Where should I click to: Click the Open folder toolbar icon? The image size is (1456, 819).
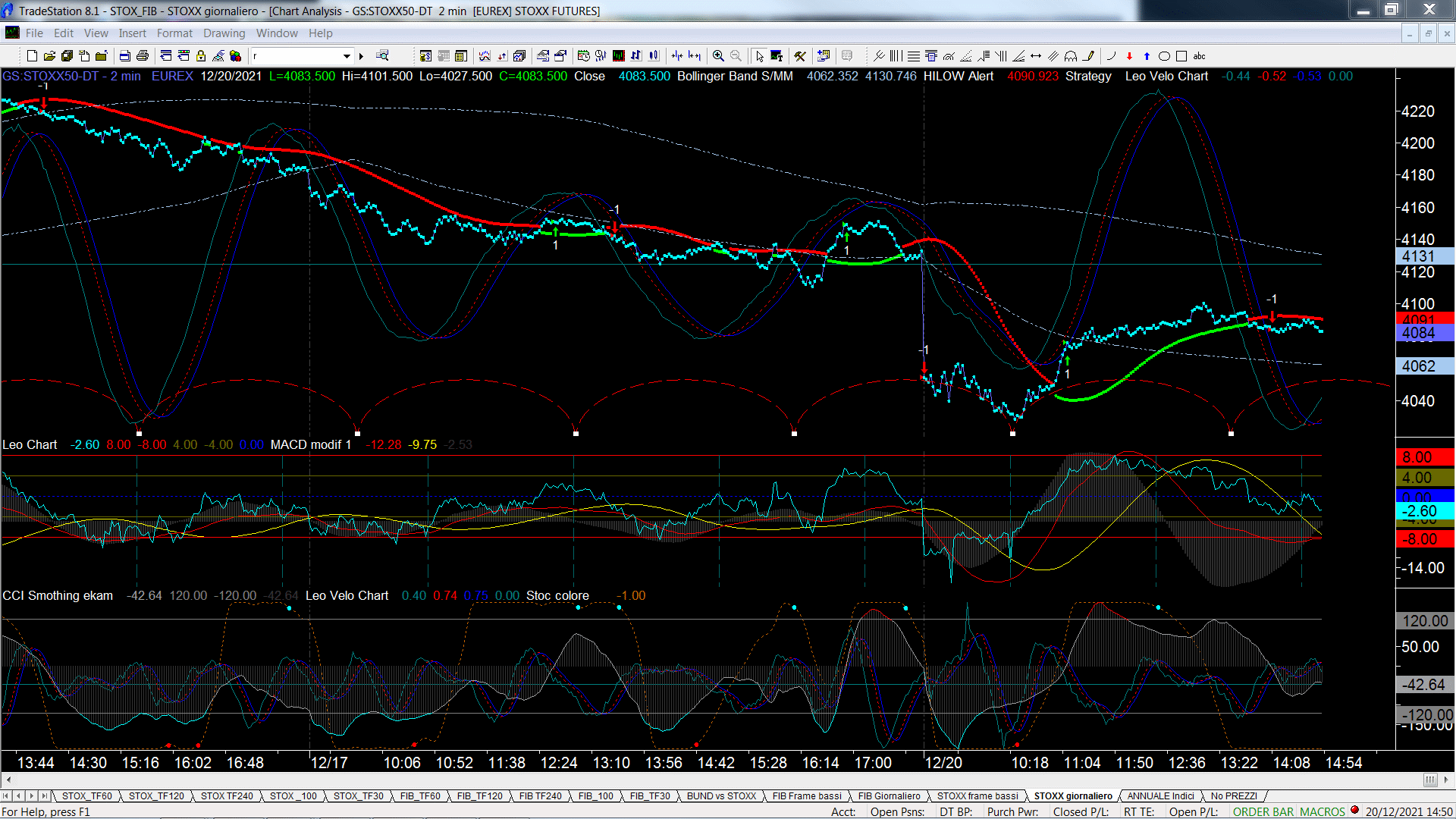(x=49, y=56)
